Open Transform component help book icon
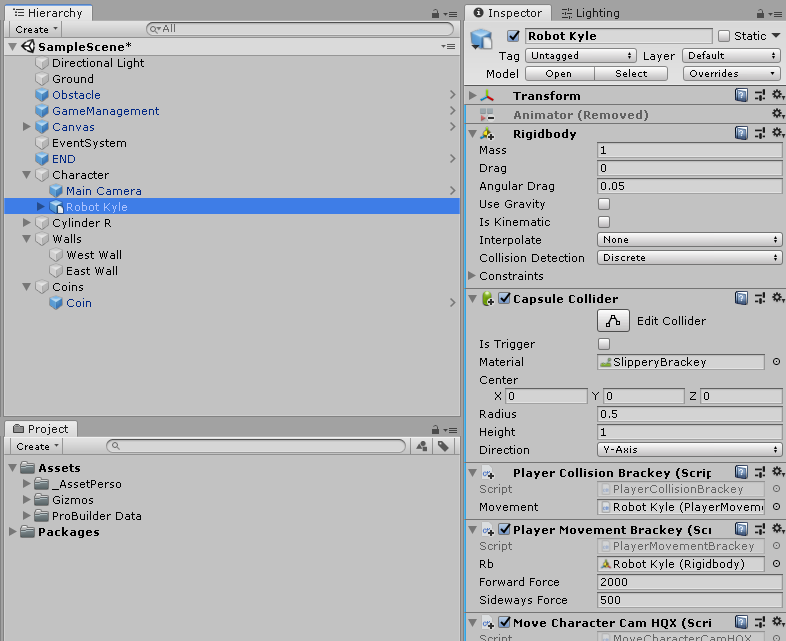786x641 pixels. (741, 95)
